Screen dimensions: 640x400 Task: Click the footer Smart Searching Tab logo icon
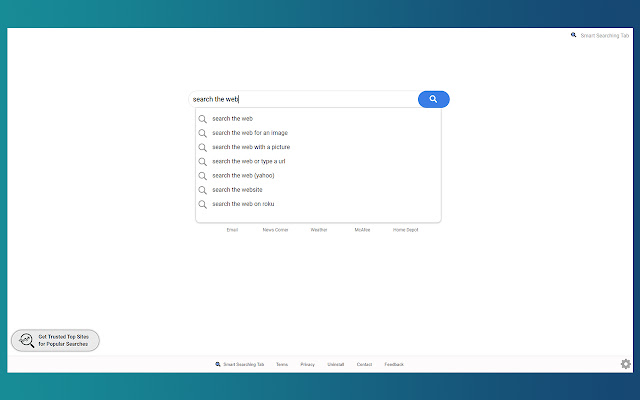[218, 364]
